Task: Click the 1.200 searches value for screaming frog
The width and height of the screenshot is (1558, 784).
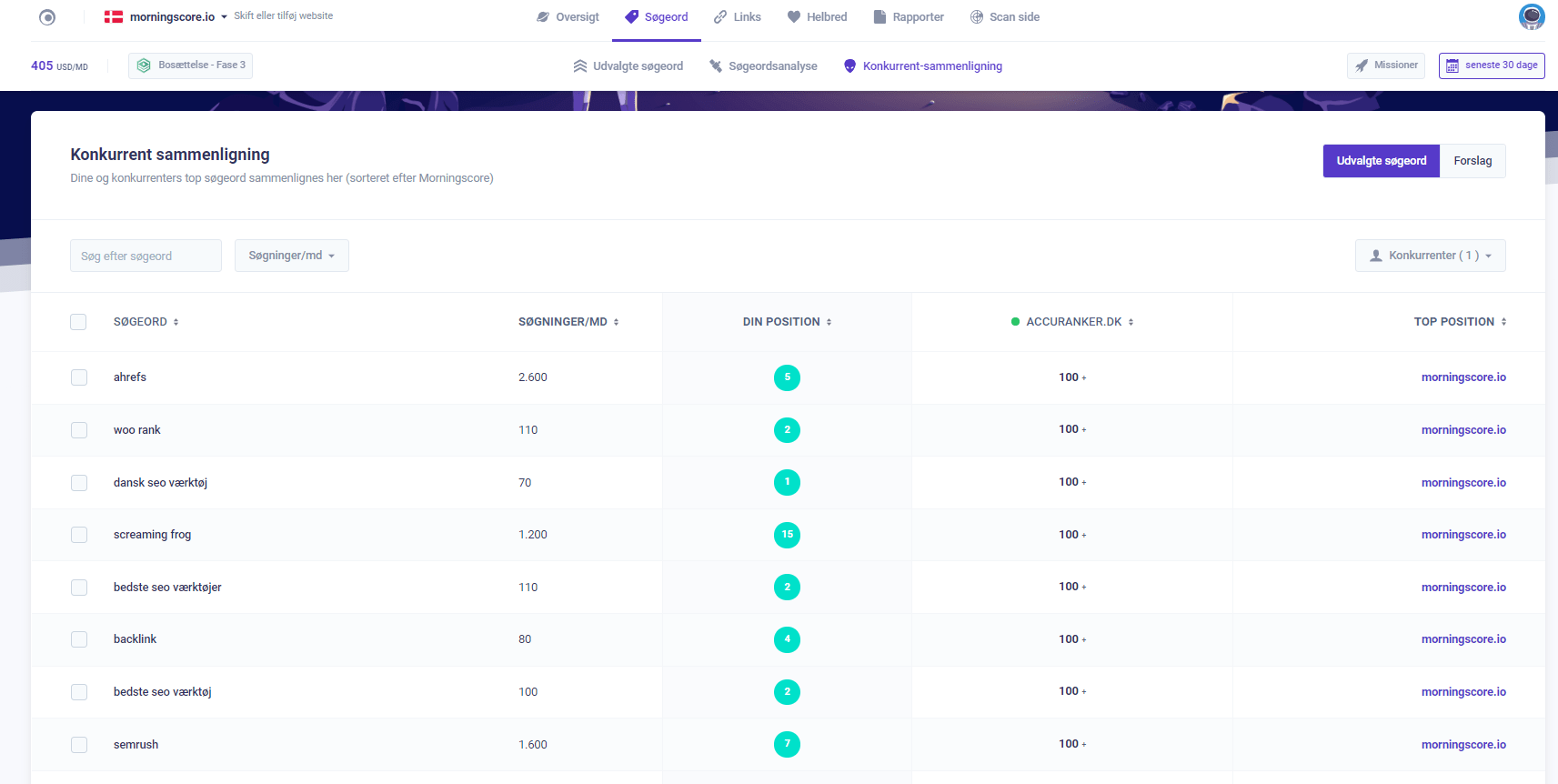Action: (533, 535)
